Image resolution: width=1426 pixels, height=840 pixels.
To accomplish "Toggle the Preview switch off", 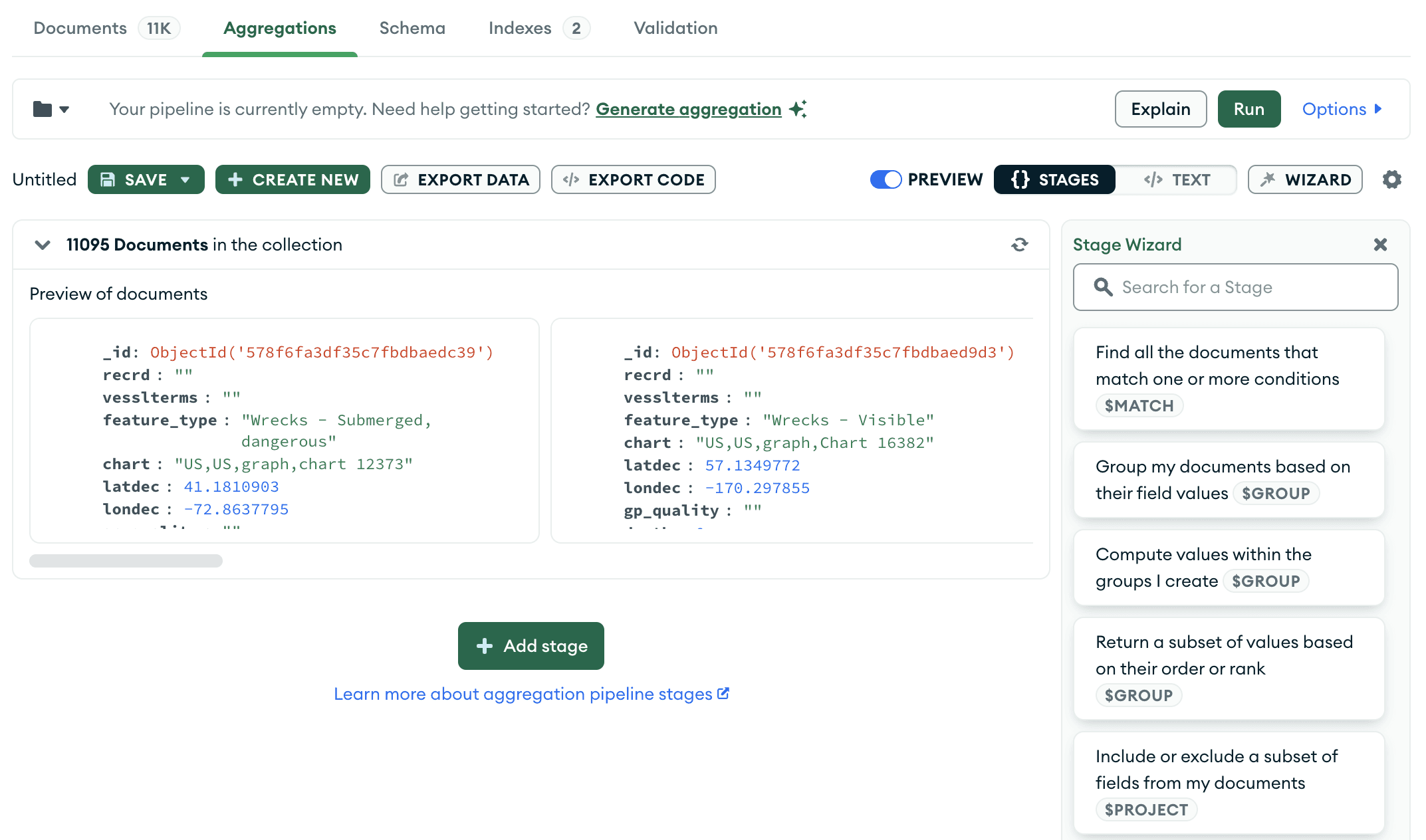I will 886,179.
